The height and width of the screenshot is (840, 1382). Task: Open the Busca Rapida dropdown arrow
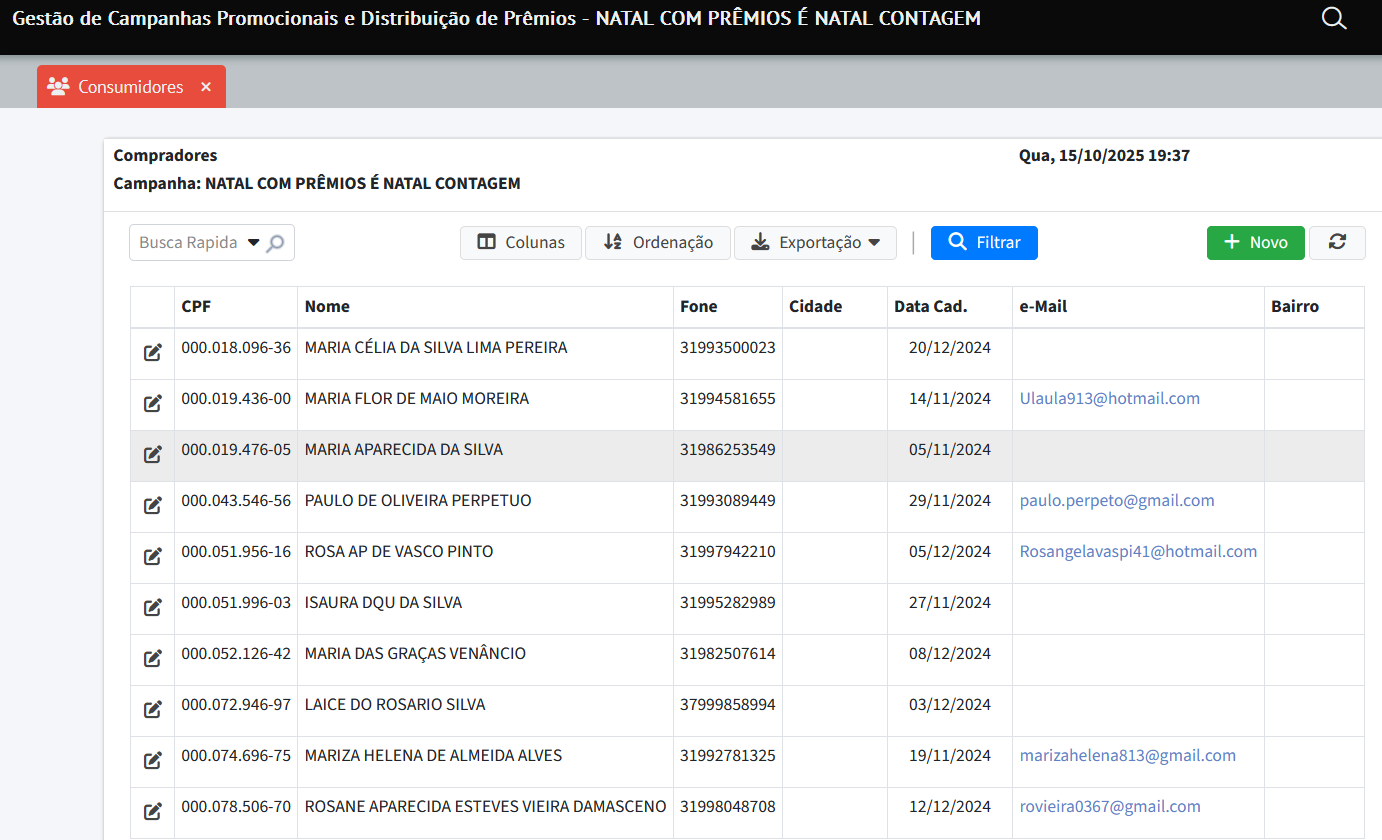(x=253, y=243)
